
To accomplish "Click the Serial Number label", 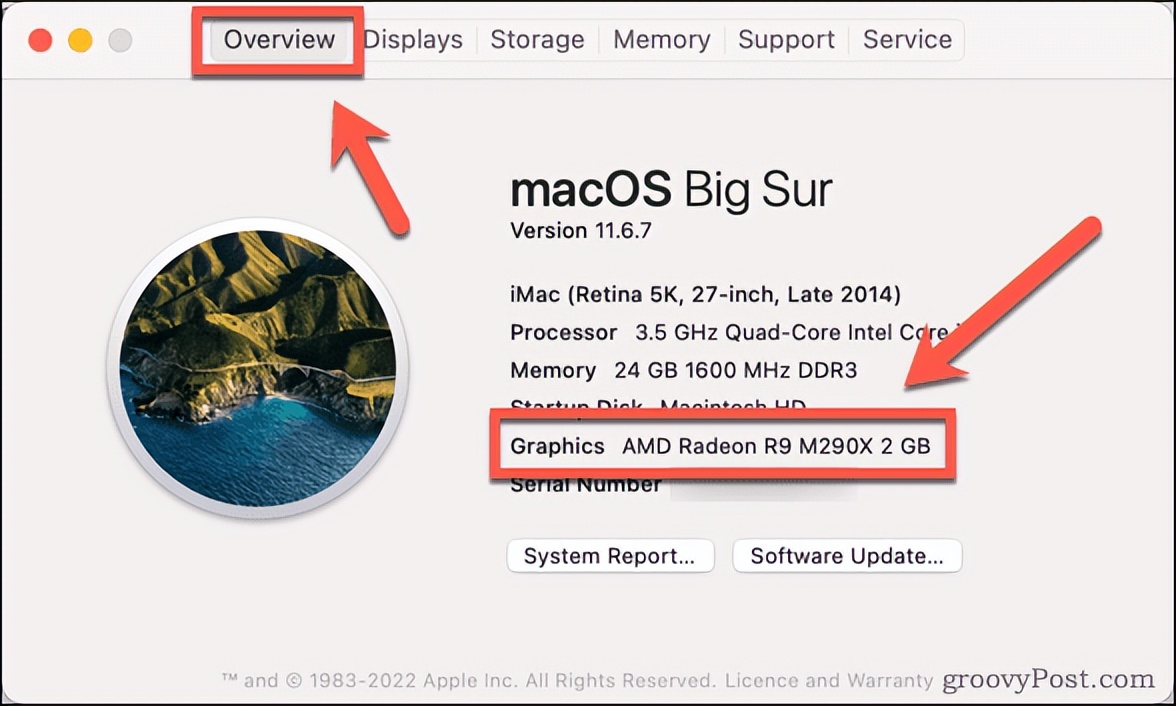I will click(585, 486).
